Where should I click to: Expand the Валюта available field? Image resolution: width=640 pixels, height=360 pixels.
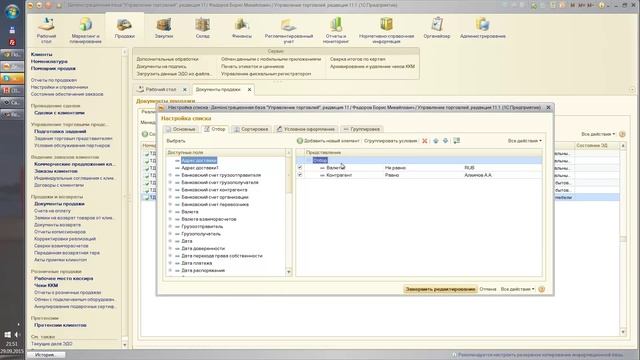(170, 212)
